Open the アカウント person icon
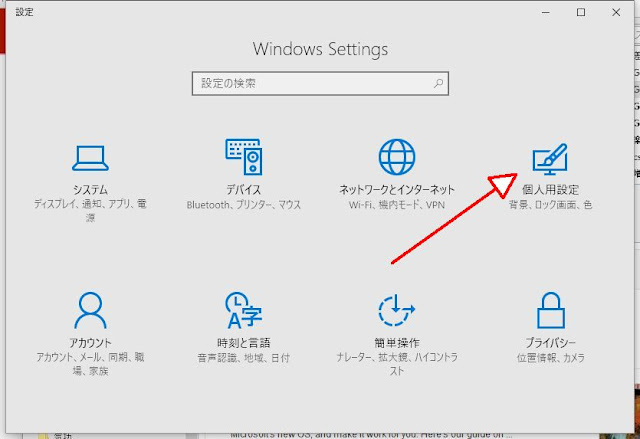 point(90,310)
